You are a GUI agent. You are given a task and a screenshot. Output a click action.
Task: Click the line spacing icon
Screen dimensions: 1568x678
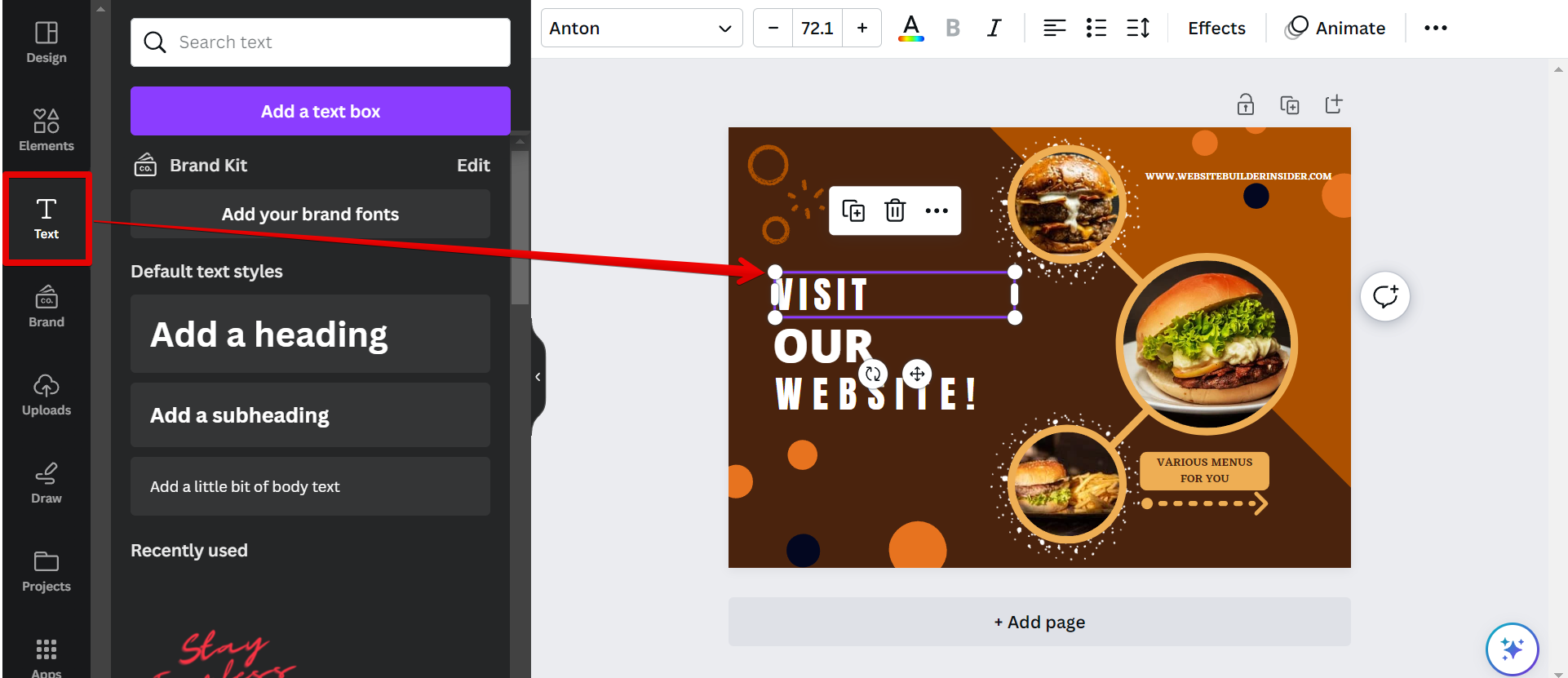coord(1138,29)
